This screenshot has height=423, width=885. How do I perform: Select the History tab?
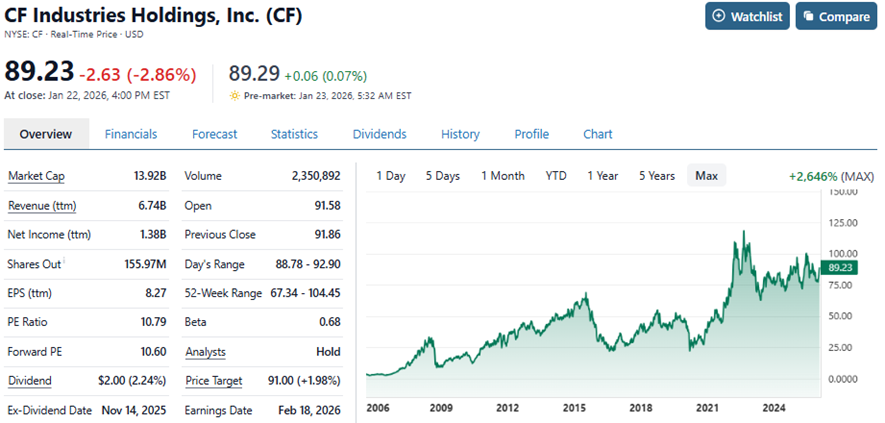tap(460, 134)
